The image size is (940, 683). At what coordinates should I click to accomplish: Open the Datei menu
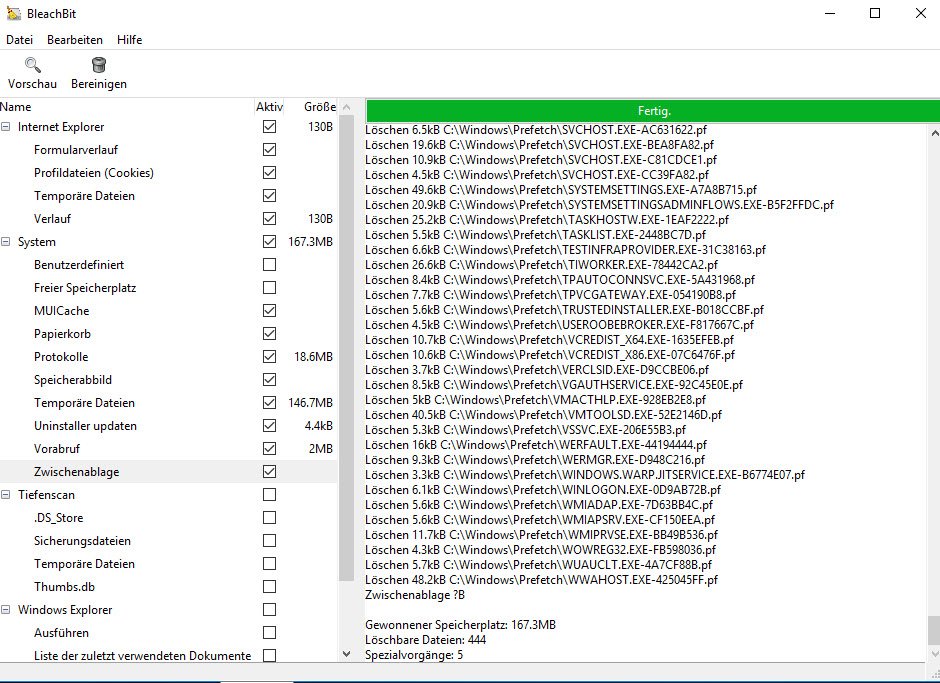pyautogui.click(x=19, y=40)
